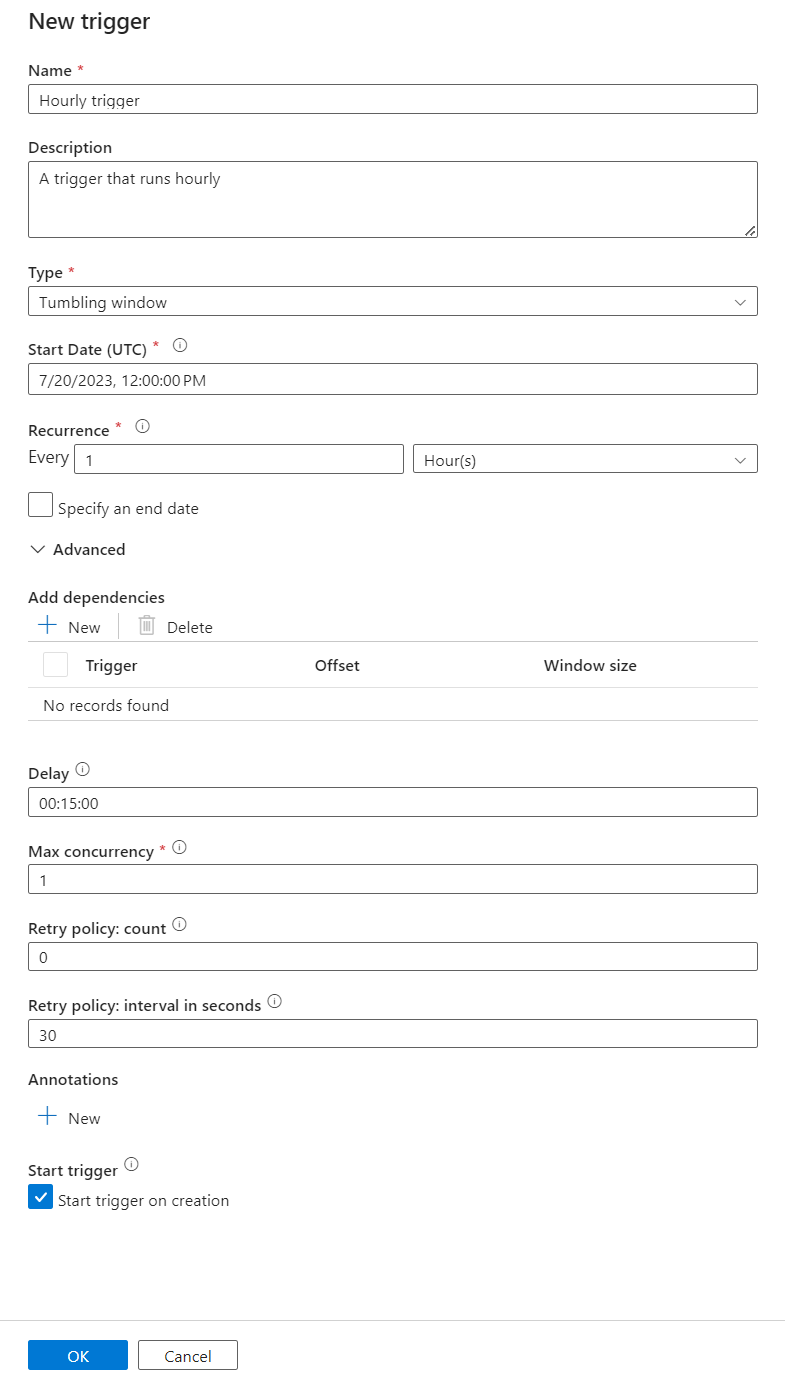Click Retry policy count info icon

(x=180, y=925)
